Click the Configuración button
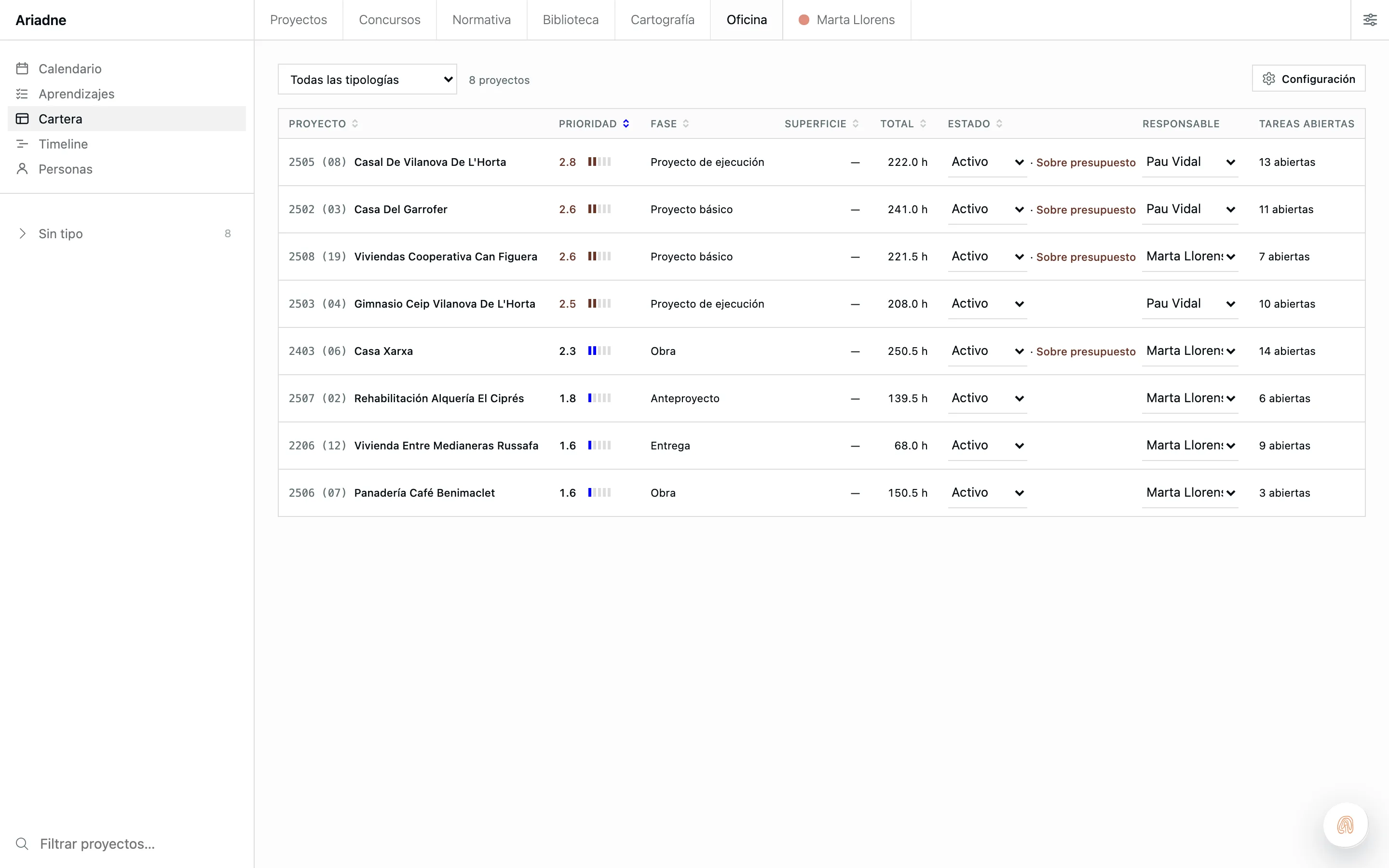Screen dimensions: 1389x868 [1308, 79]
